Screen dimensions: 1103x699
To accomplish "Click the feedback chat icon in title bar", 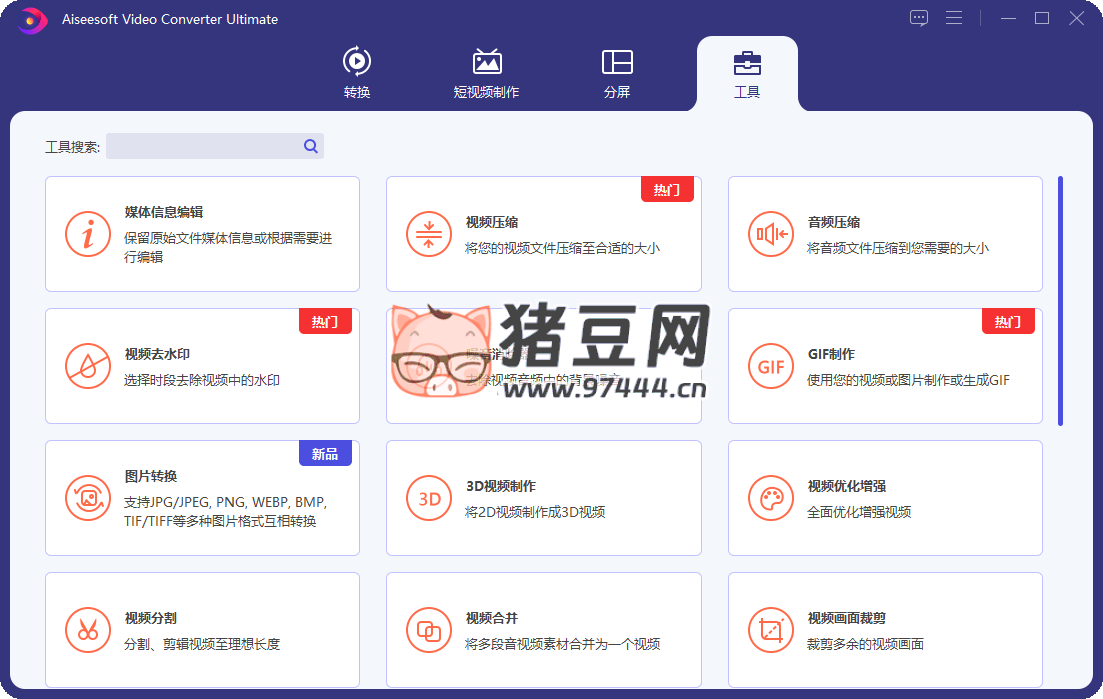I will pos(919,18).
